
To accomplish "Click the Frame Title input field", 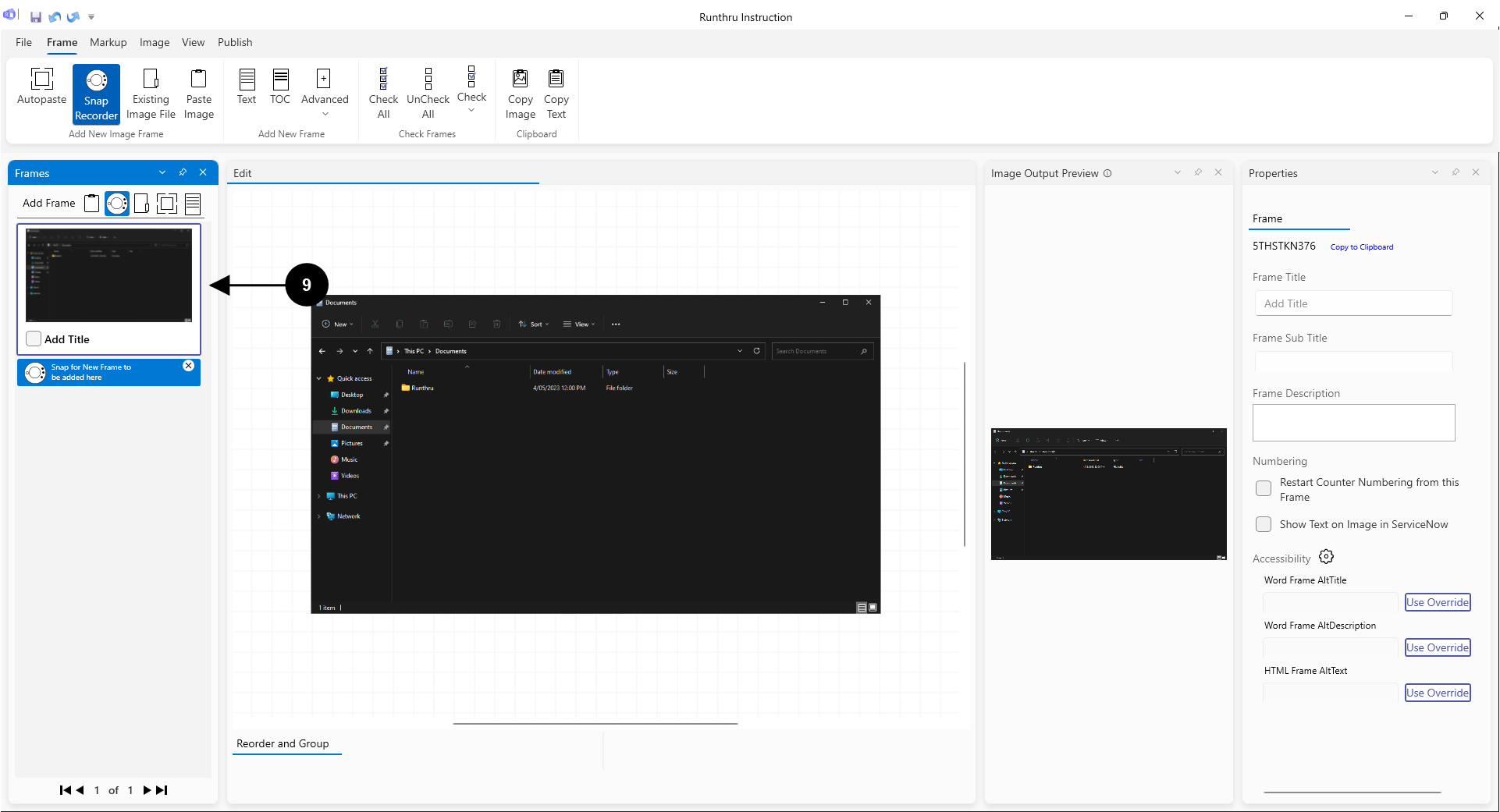I will point(1353,303).
